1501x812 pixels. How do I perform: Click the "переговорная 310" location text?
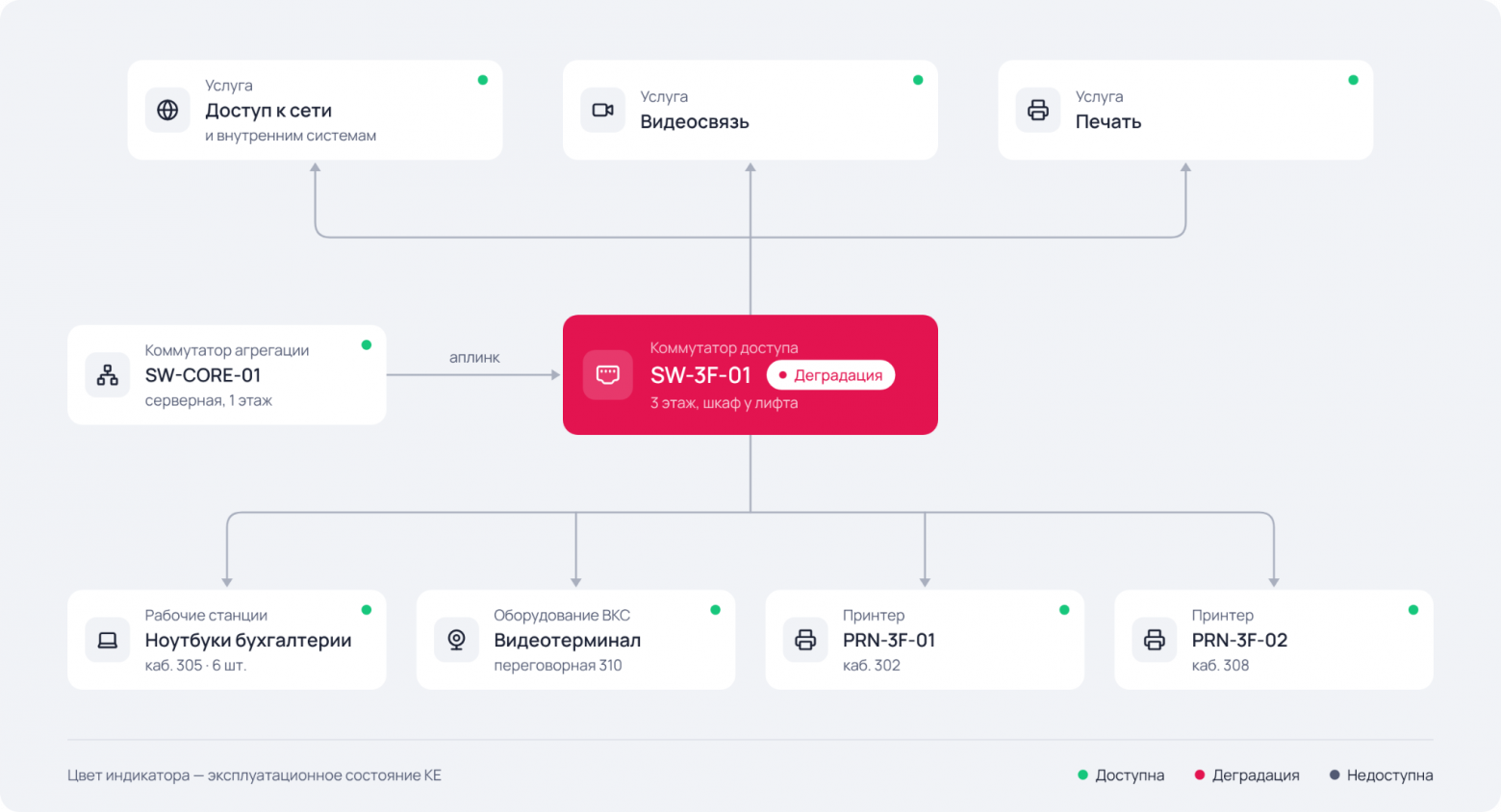pyautogui.click(x=558, y=666)
